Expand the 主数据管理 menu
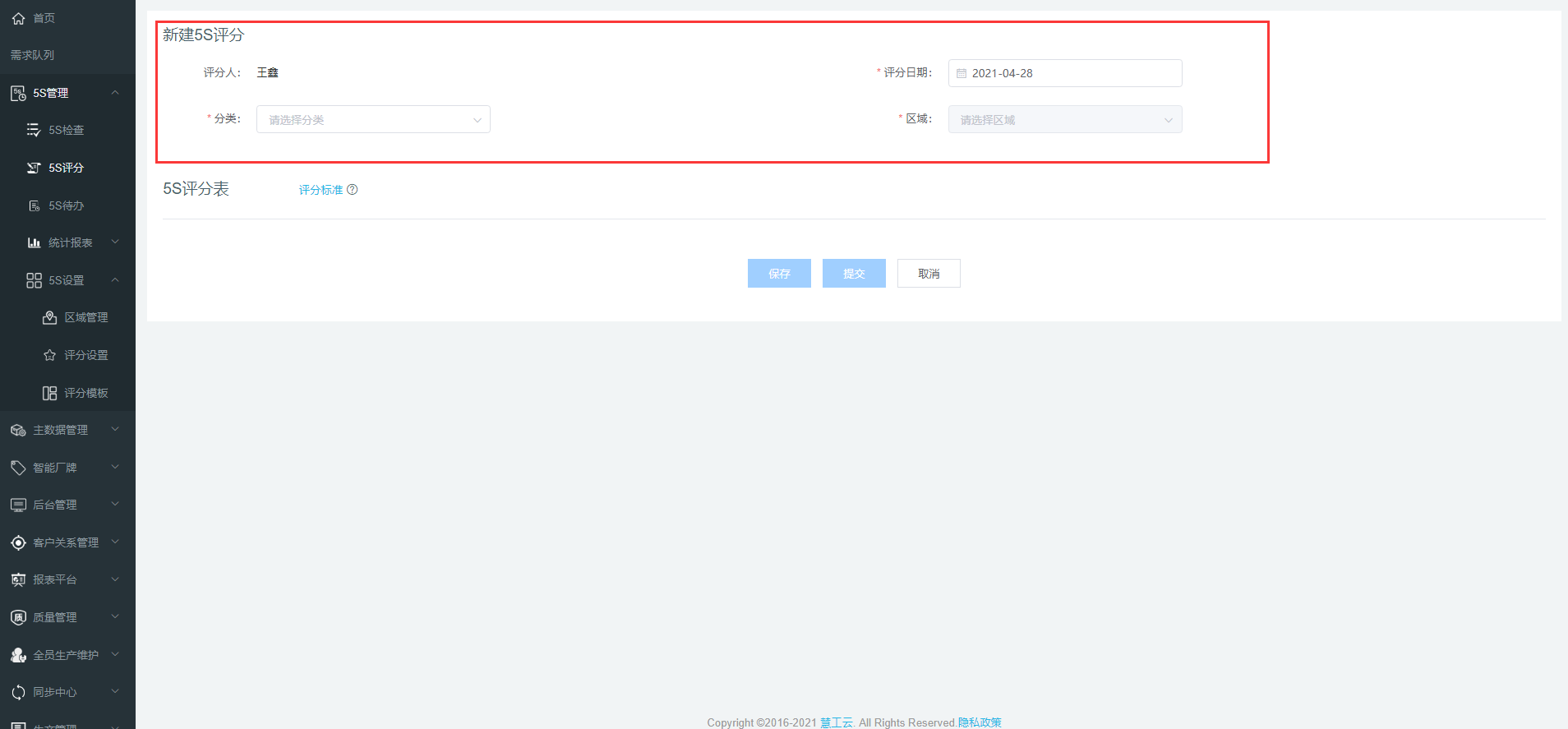This screenshot has width=1568, height=729. [x=115, y=430]
